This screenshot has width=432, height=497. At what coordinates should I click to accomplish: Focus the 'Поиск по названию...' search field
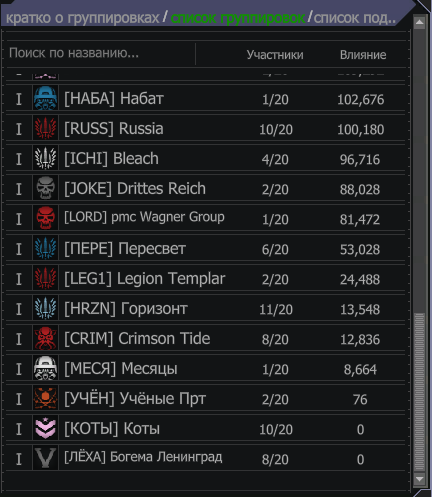100,53
